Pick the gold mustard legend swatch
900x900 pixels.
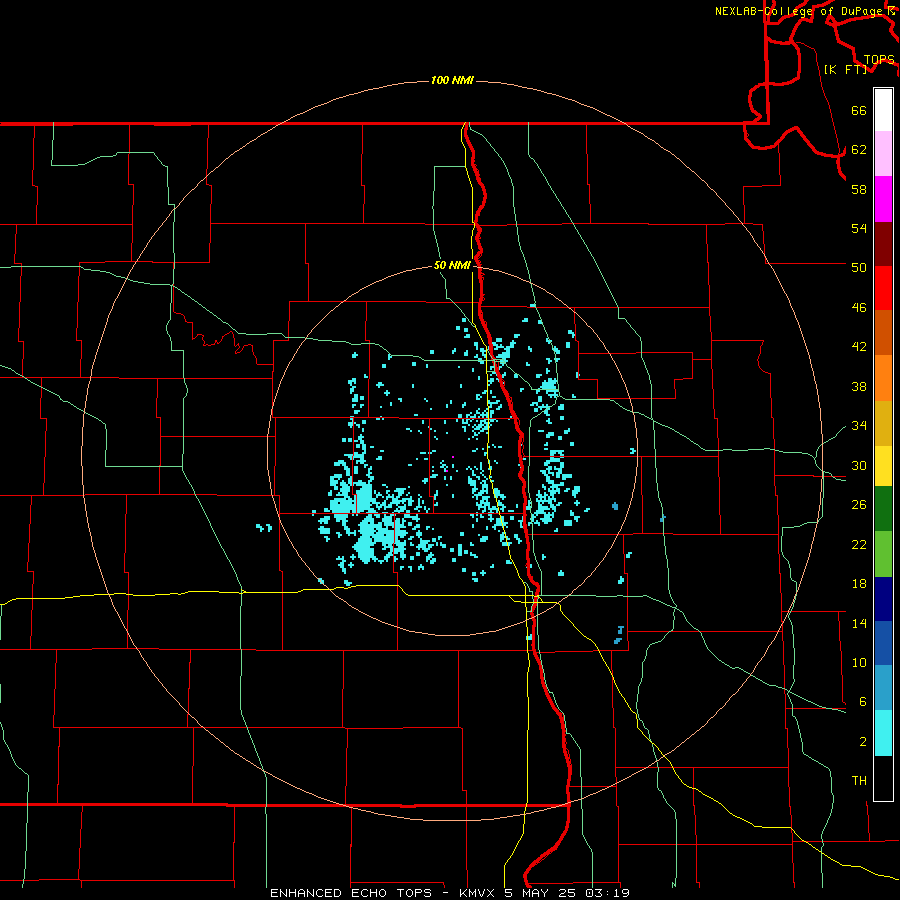pos(883,423)
